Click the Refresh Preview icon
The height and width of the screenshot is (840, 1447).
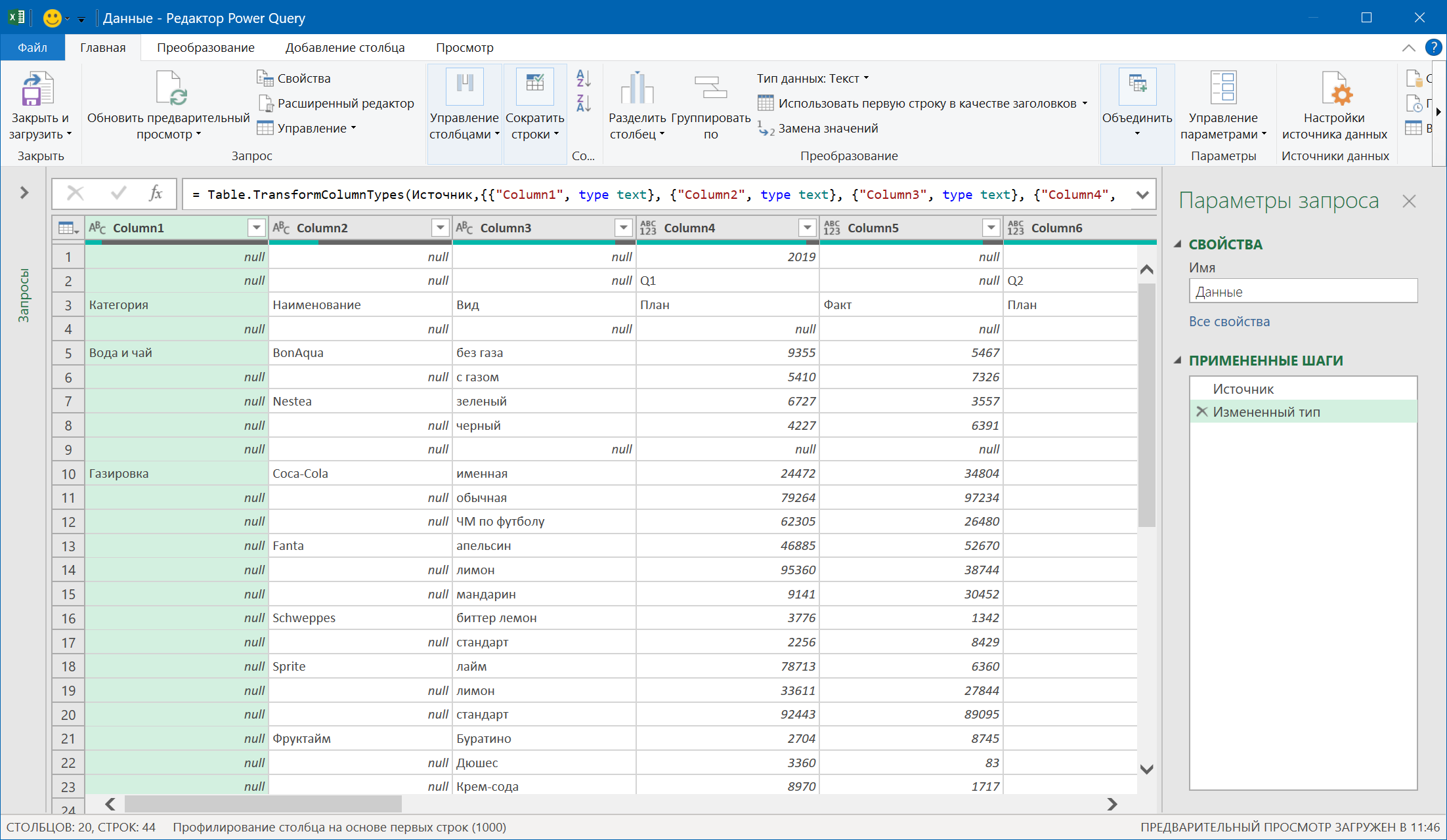(171, 89)
